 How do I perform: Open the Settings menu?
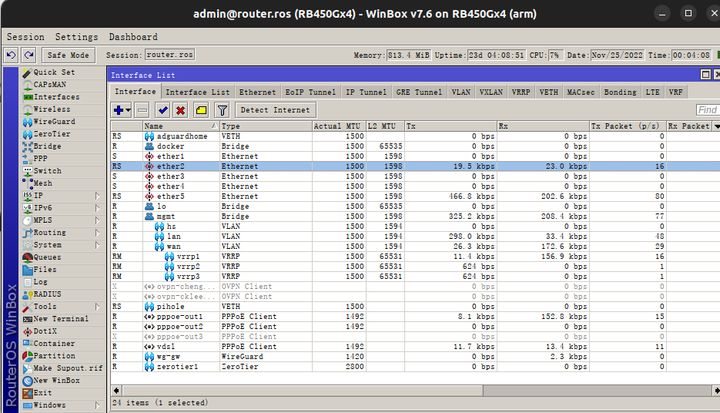(x=77, y=37)
